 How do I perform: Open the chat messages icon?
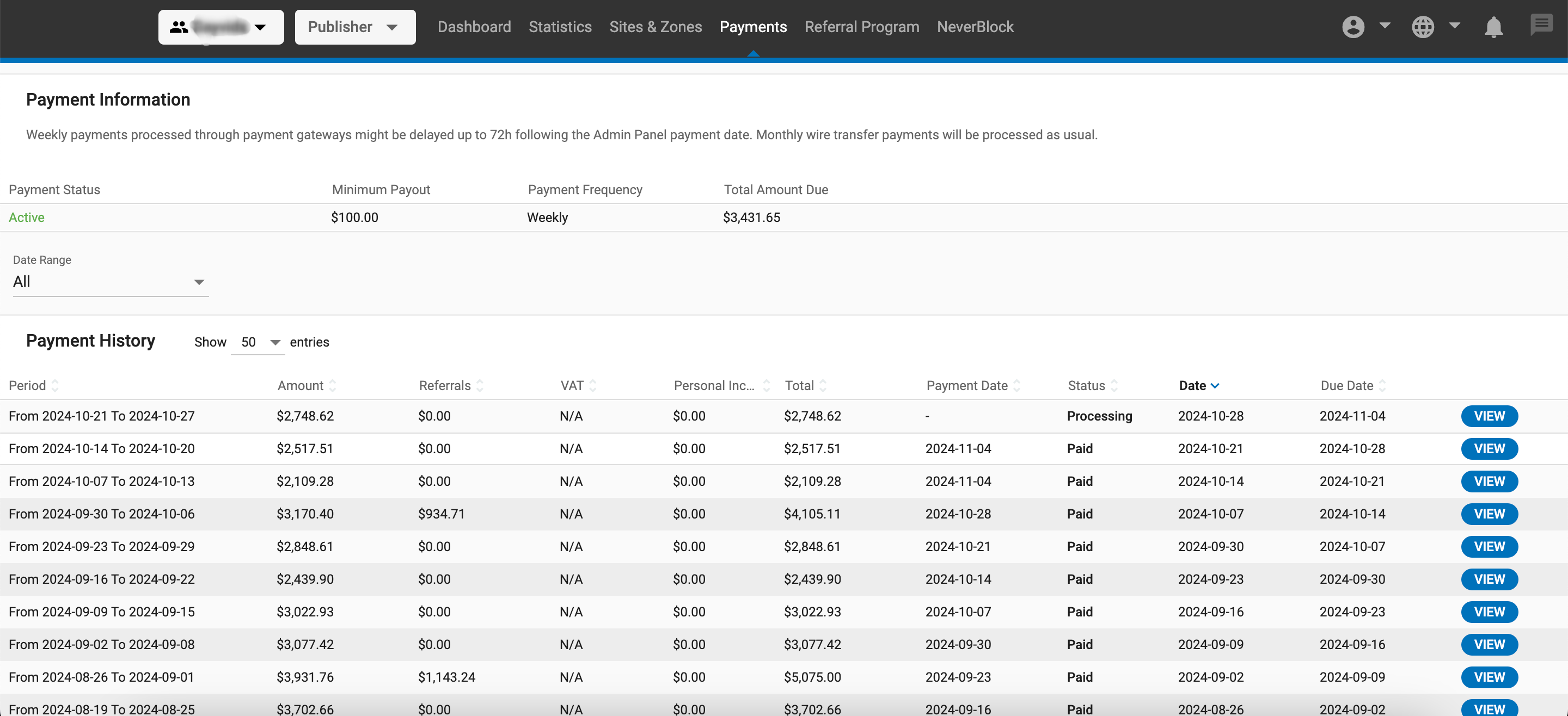pyautogui.click(x=1541, y=26)
